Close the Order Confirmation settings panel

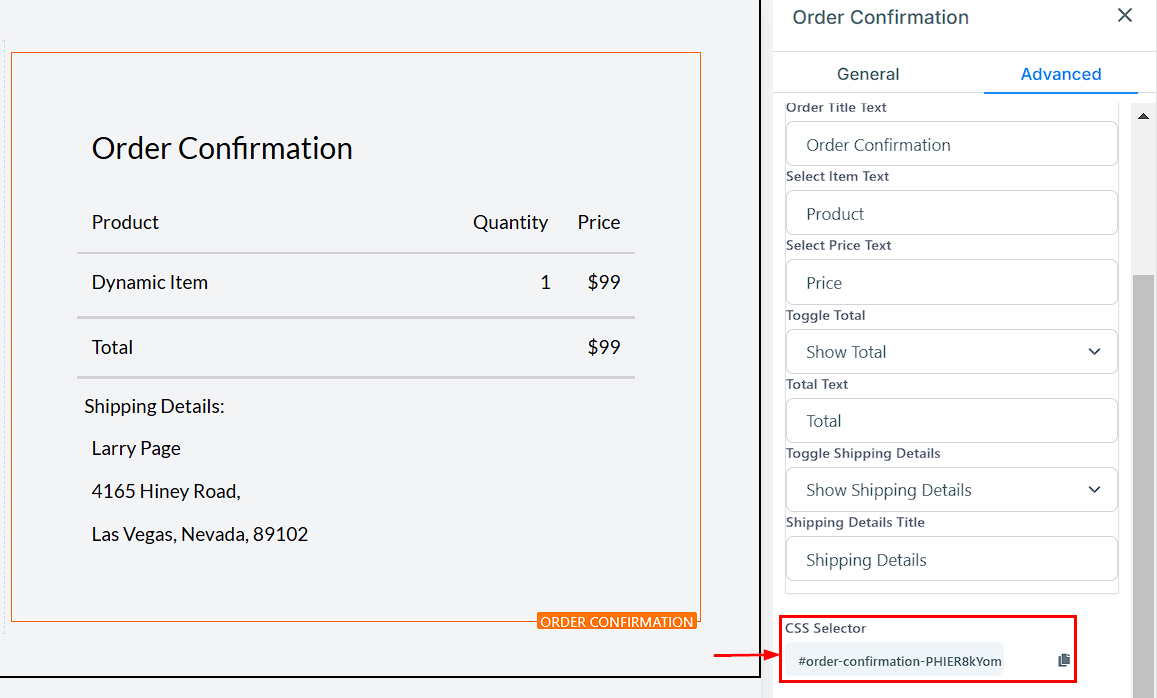pyautogui.click(x=1125, y=16)
